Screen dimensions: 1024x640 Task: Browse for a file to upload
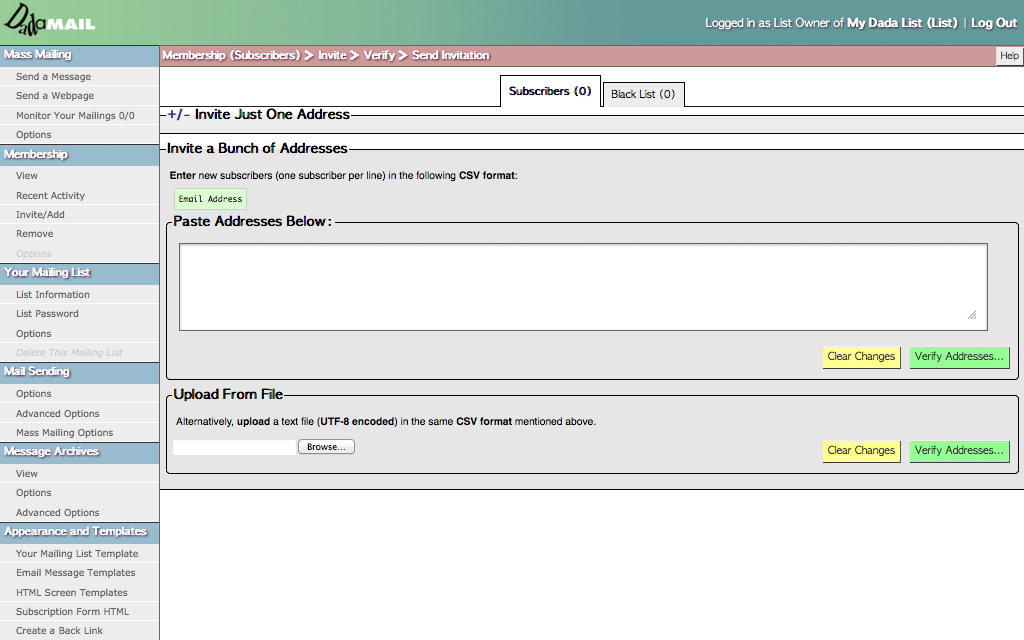point(326,447)
